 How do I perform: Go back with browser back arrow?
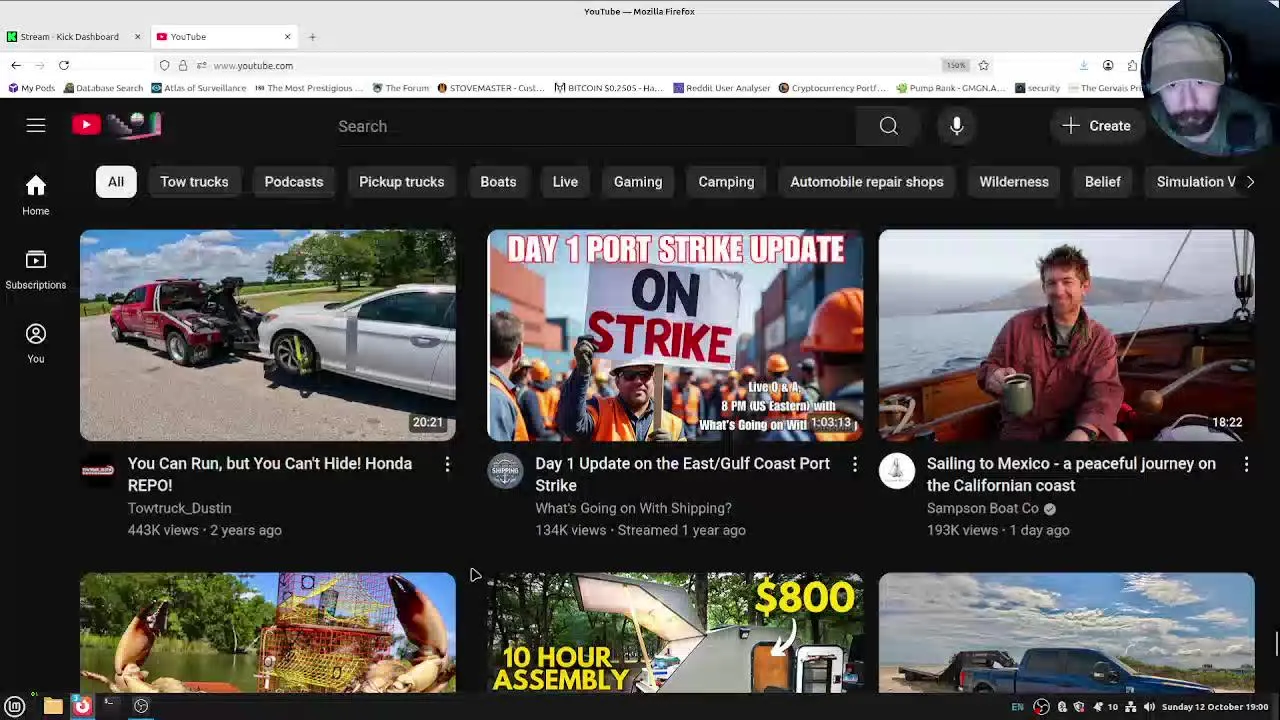click(16, 65)
